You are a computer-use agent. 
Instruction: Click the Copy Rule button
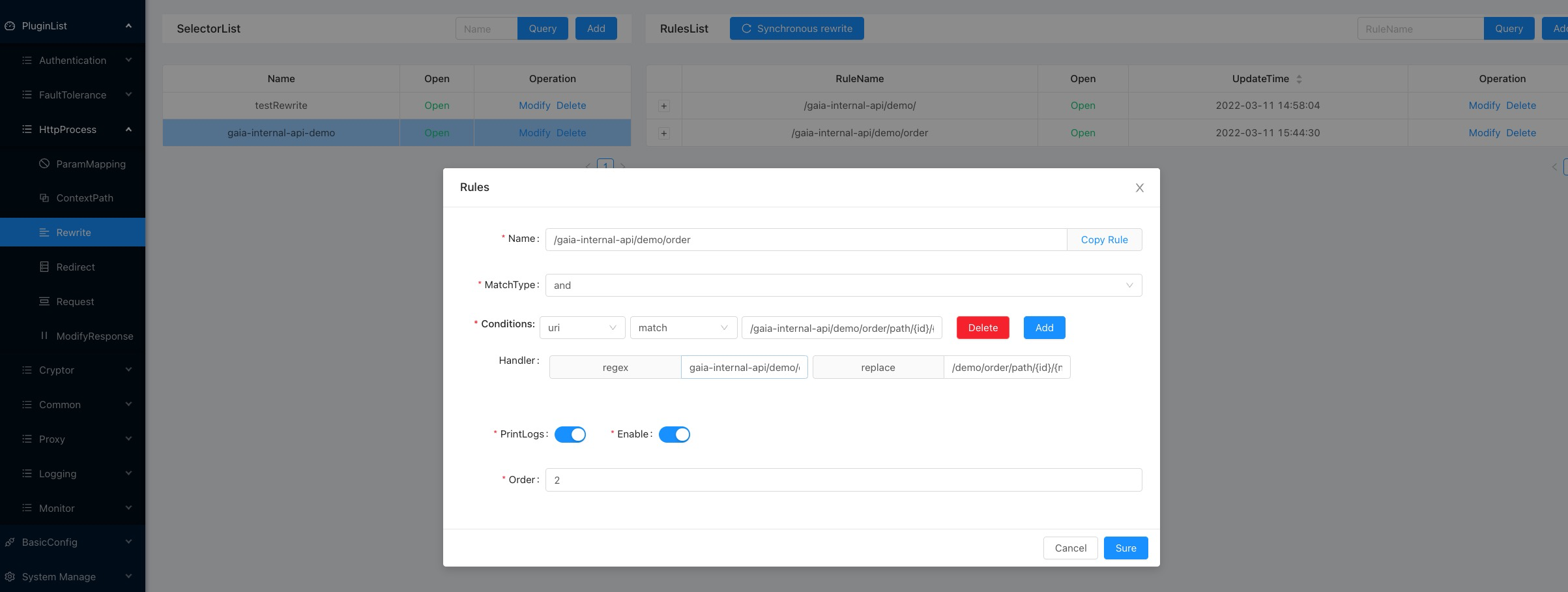click(1104, 239)
